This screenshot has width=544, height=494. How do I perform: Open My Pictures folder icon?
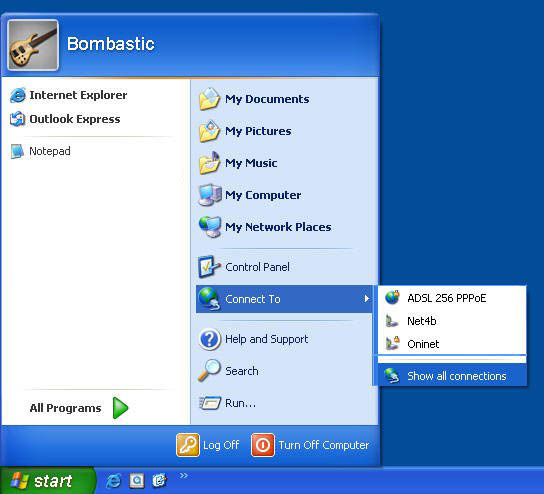click(x=210, y=131)
